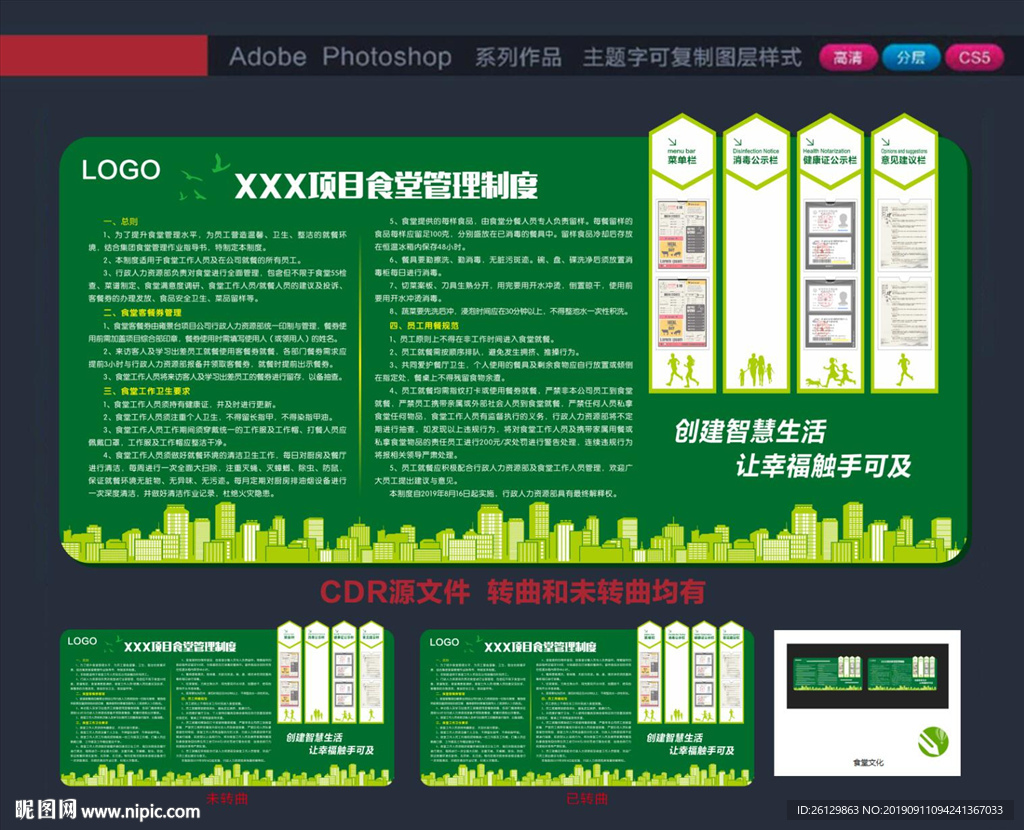Click the LOGO placeholder on the green board
The width and height of the screenshot is (1024, 830).
122,170
